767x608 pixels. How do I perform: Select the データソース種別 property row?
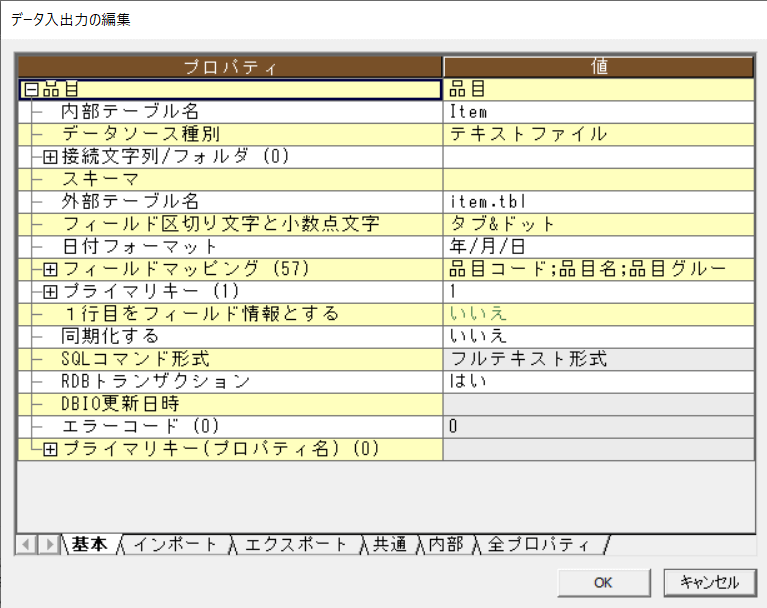pyautogui.click(x=230, y=135)
